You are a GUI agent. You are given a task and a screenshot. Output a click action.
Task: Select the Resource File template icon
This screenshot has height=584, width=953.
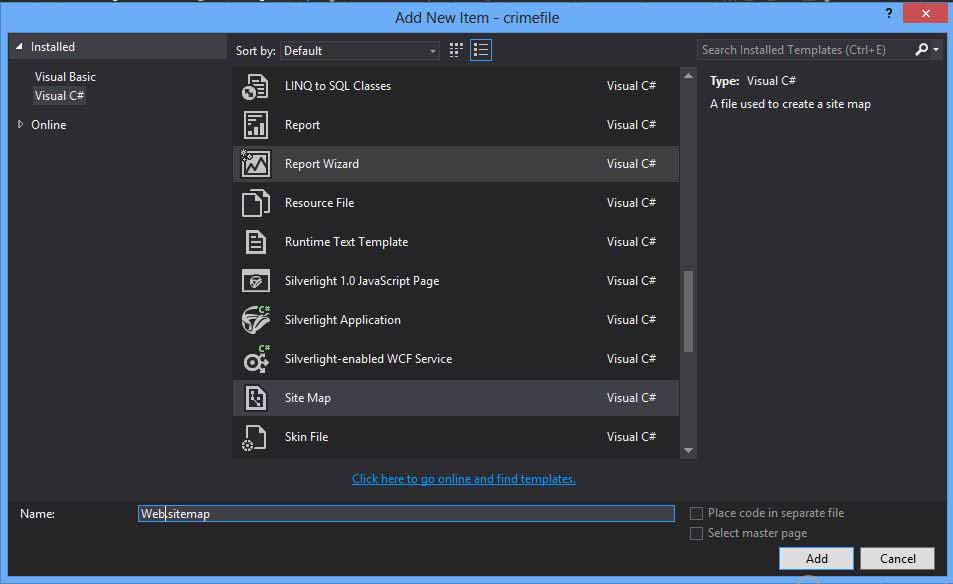tap(254, 203)
